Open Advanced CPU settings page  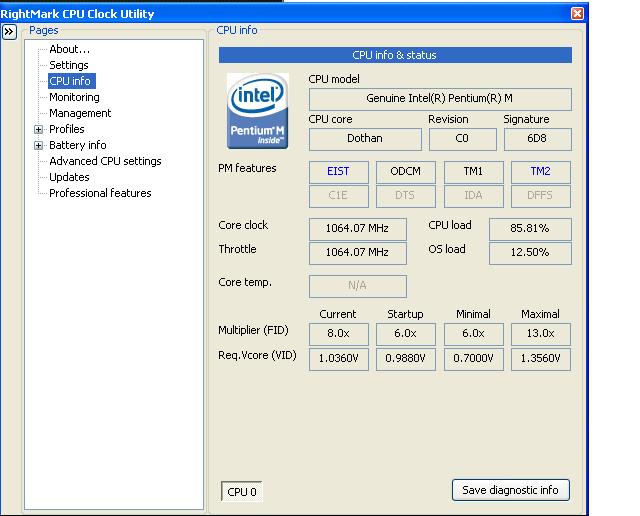click(105, 161)
